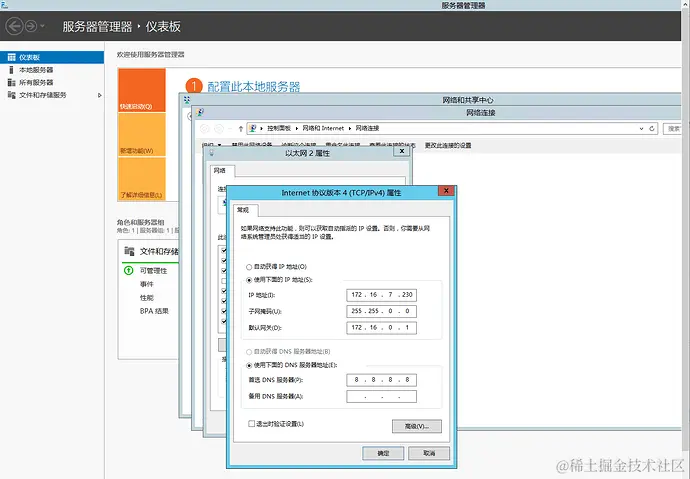Select the 常规 tab
690x479 pixels.
coord(243,210)
